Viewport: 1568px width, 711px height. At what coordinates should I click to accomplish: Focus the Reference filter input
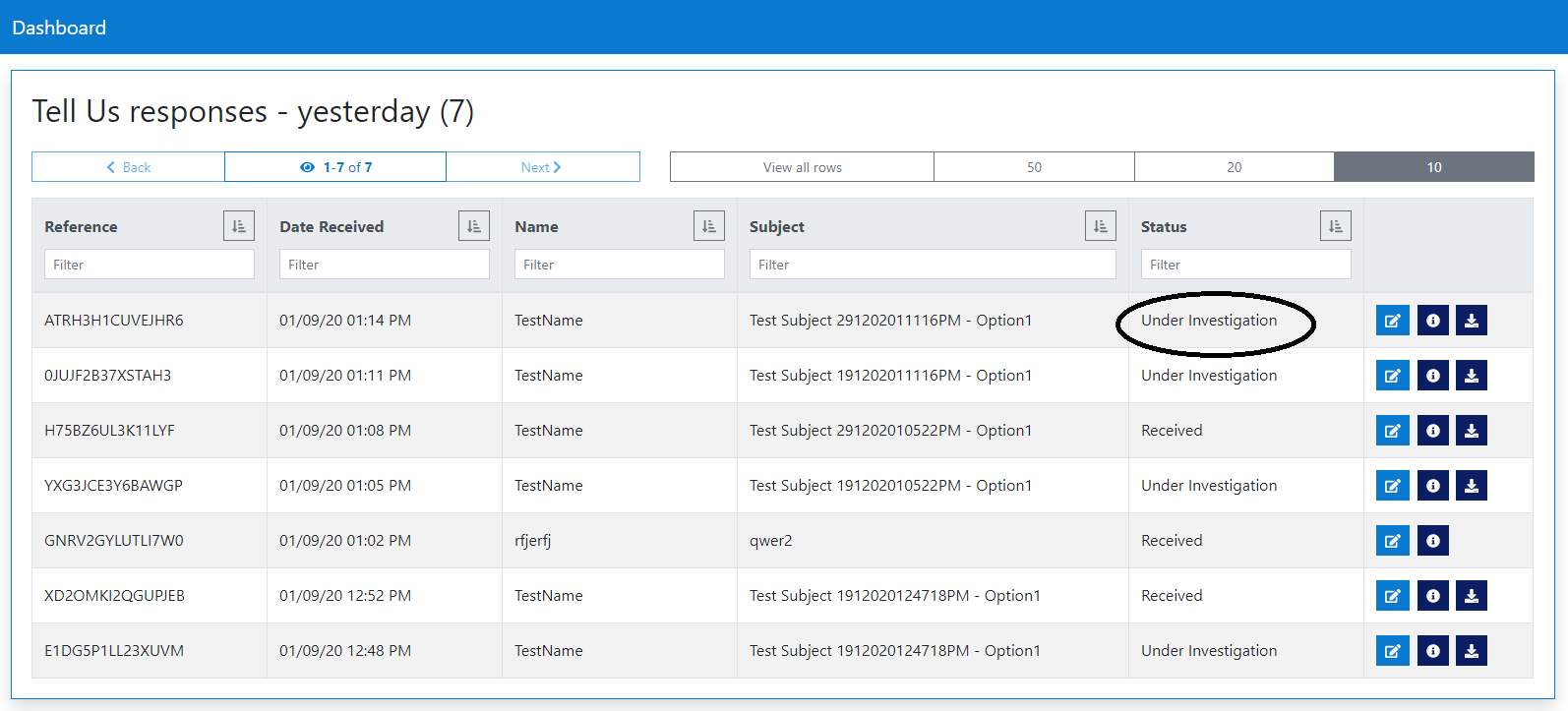click(149, 265)
